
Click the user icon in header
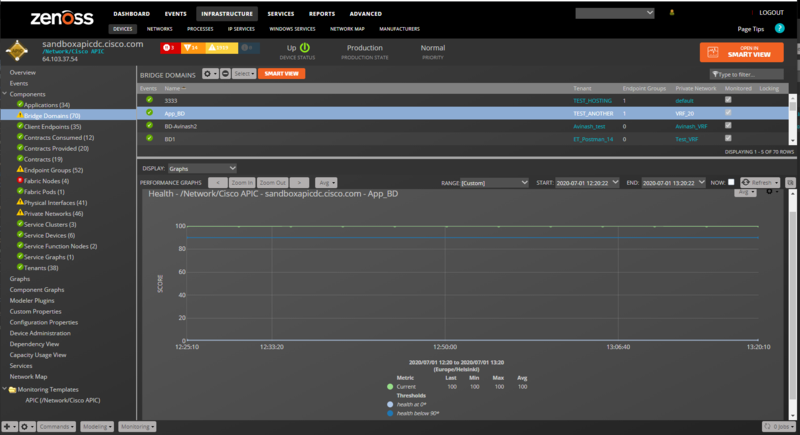pyautogui.click(x=671, y=13)
